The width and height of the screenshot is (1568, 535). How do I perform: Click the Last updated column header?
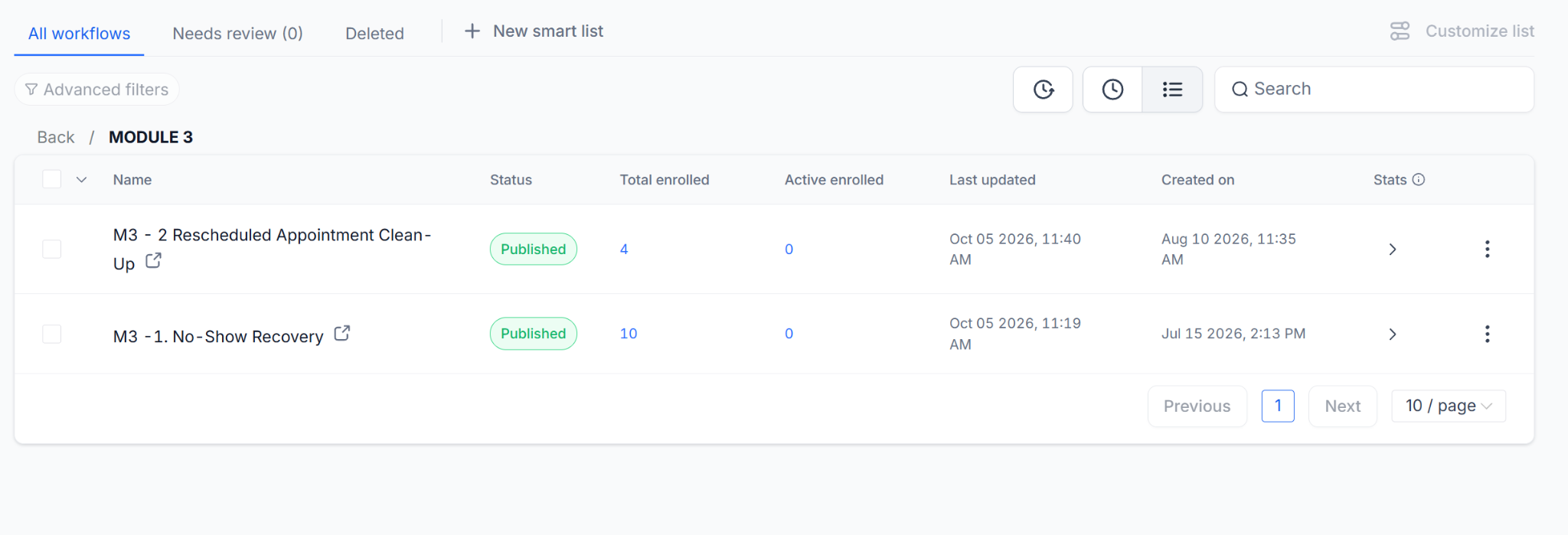coord(992,180)
